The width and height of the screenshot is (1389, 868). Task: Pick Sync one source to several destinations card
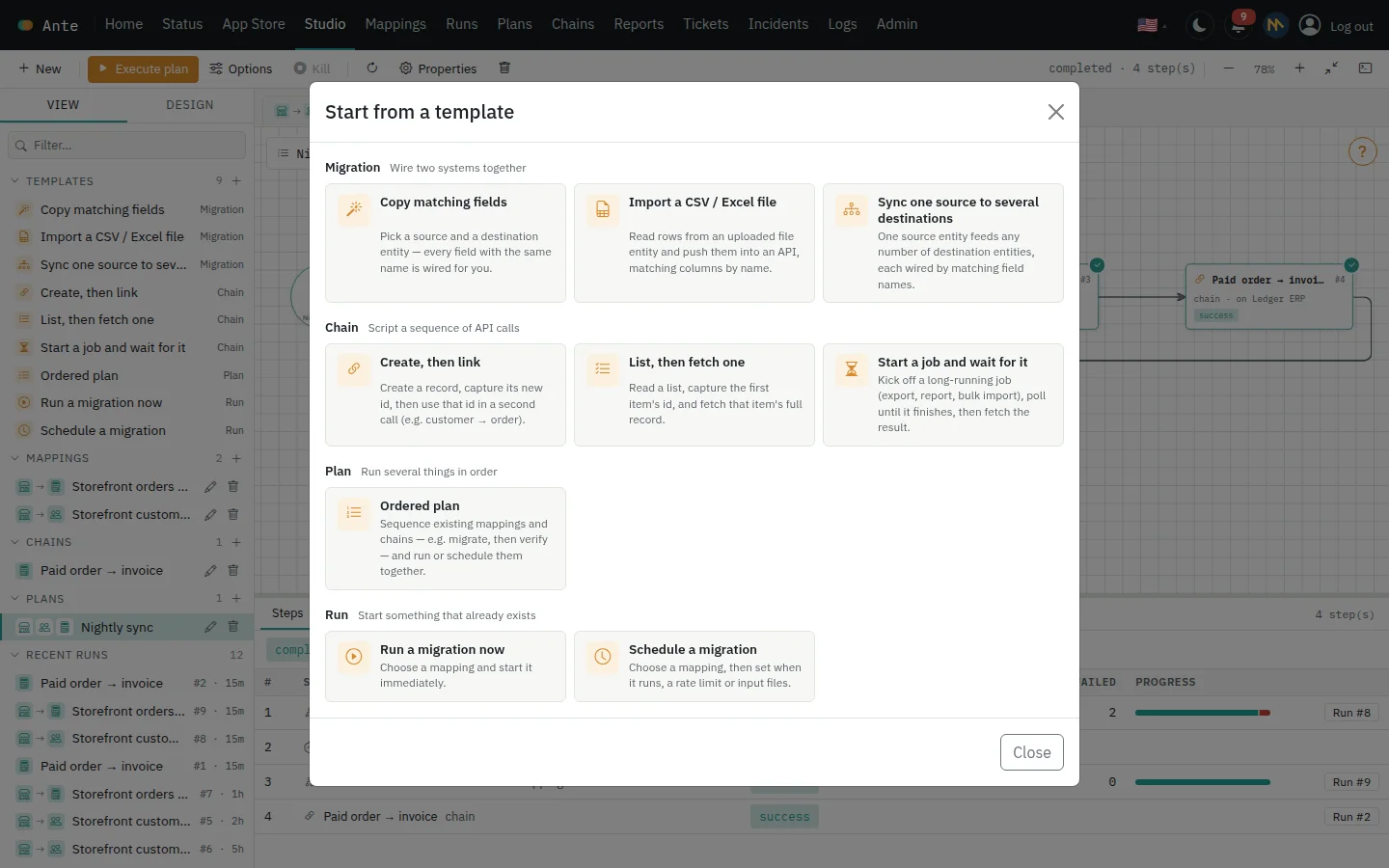tap(943, 243)
